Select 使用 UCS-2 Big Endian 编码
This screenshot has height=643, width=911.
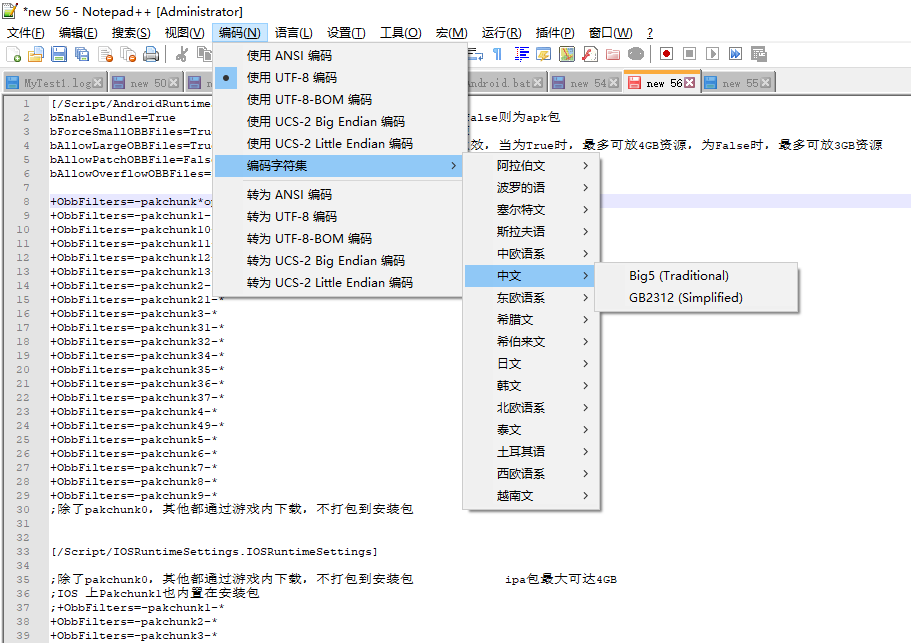pyautogui.click(x=340, y=121)
